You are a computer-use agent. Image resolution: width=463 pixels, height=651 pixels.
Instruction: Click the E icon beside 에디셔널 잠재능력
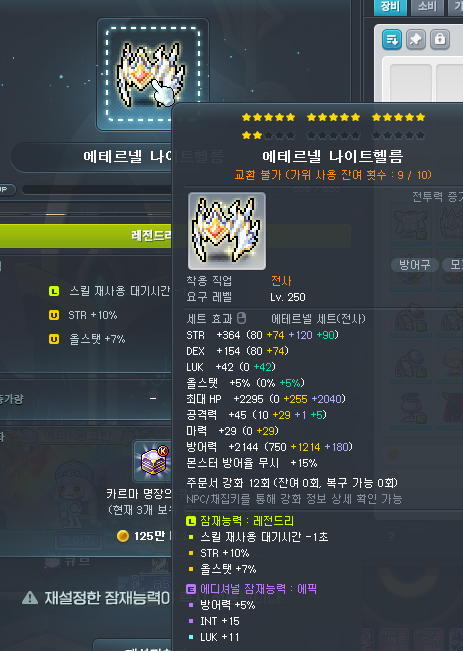pyautogui.click(x=191, y=589)
